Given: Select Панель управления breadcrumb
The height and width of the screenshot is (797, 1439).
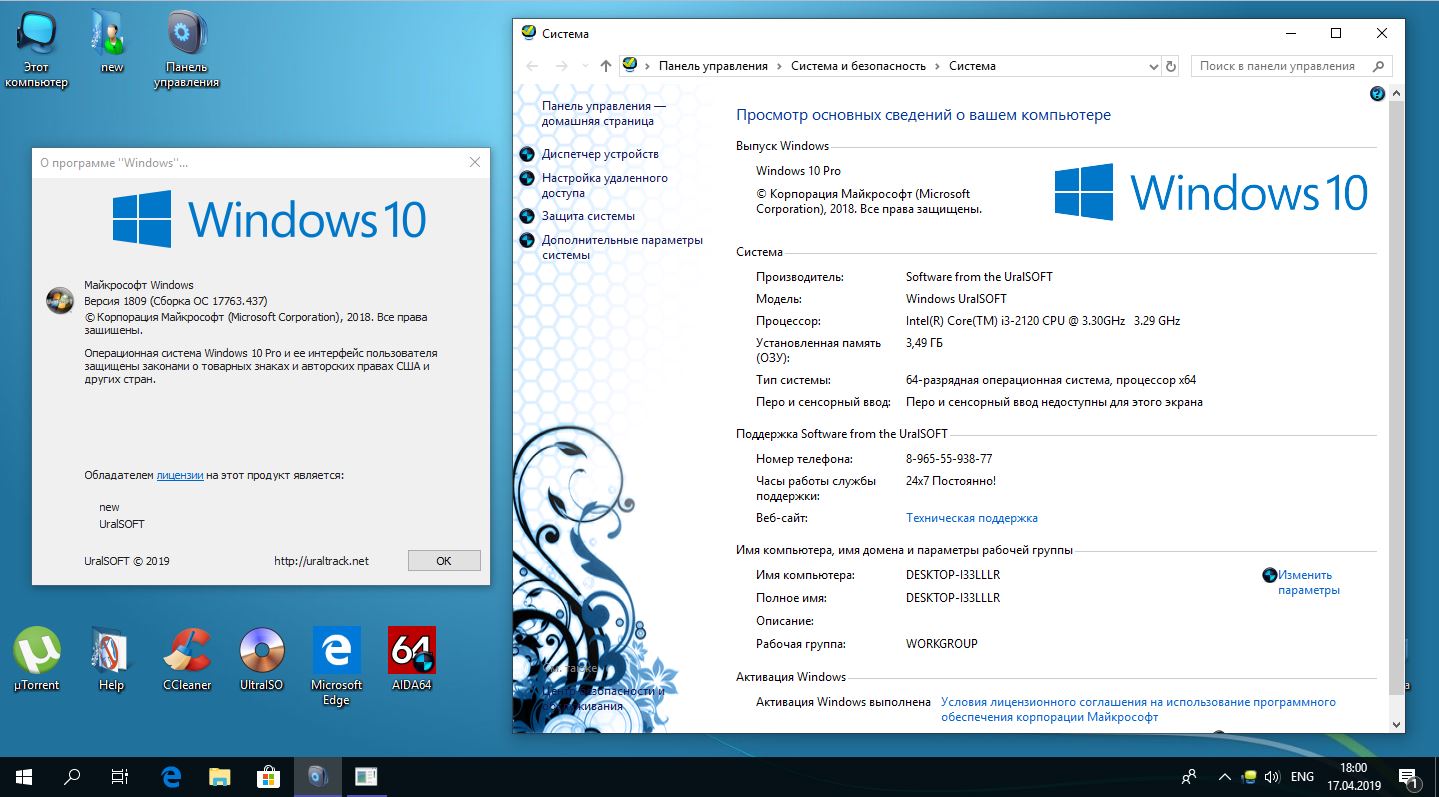Looking at the screenshot, I should point(713,66).
